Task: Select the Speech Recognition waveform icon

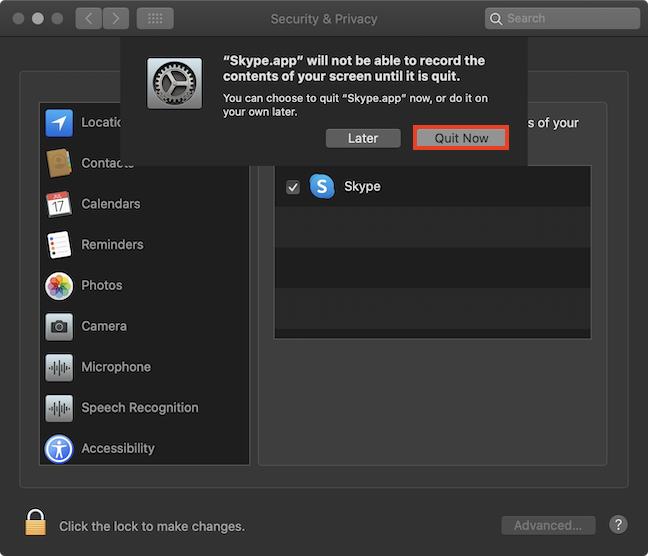Action: pyautogui.click(x=59, y=408)
